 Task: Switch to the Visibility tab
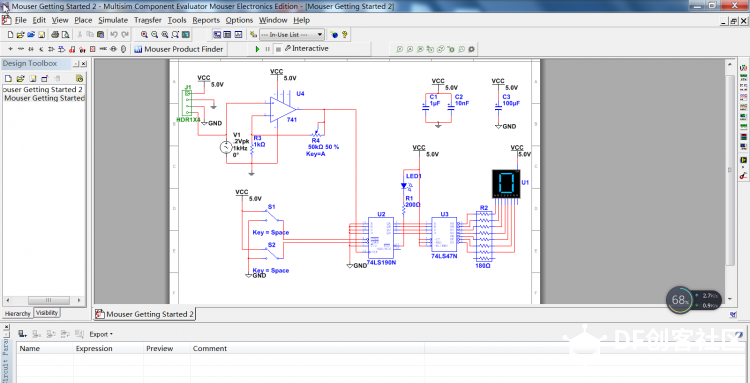[47, 313]
